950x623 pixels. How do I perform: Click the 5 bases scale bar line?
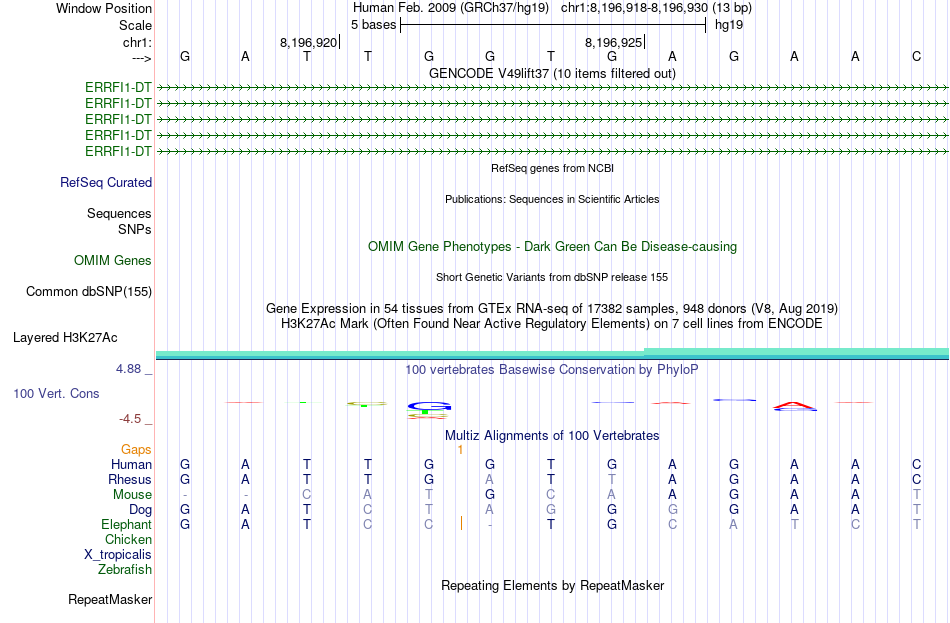[x=553, y=25]
